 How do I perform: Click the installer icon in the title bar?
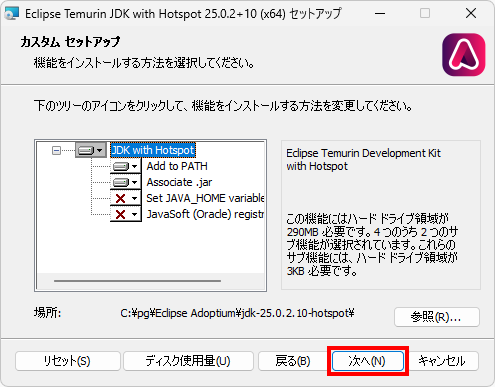pyautogui.click(x=12, y=13)
